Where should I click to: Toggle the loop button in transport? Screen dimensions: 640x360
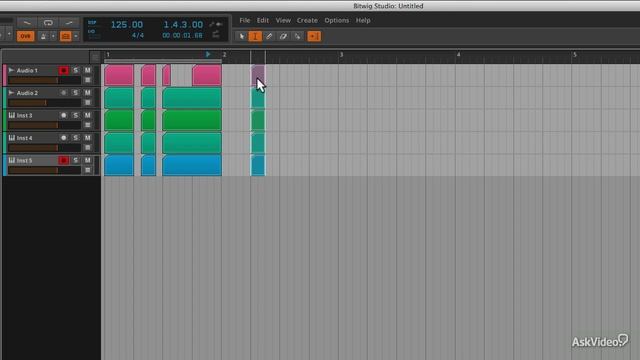point(48,23)
